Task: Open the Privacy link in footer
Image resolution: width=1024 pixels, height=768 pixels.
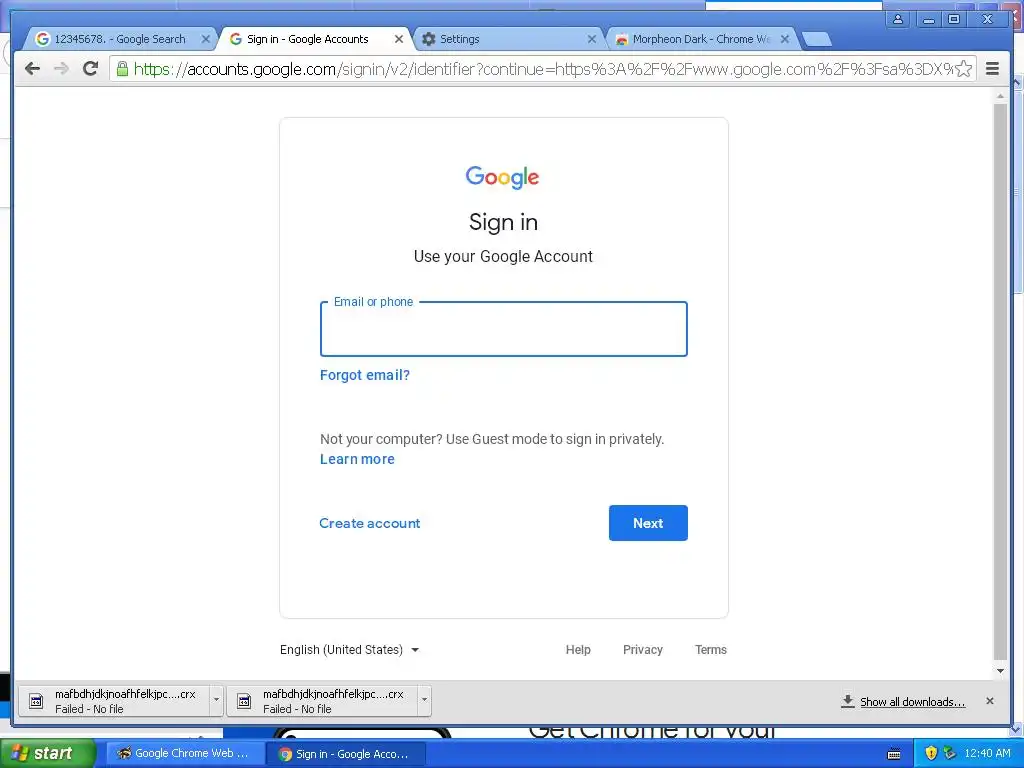Action: click(643, 650)
